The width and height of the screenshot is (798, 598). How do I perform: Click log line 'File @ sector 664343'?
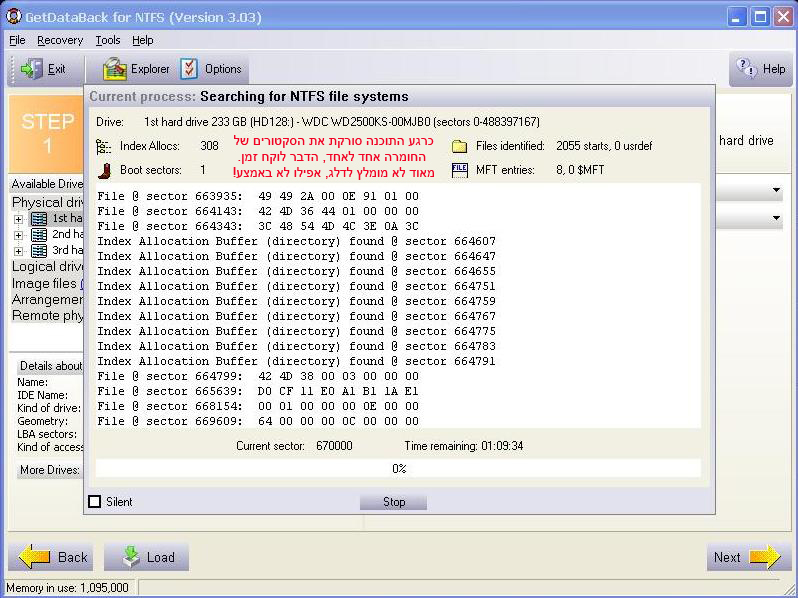[258, 226]
